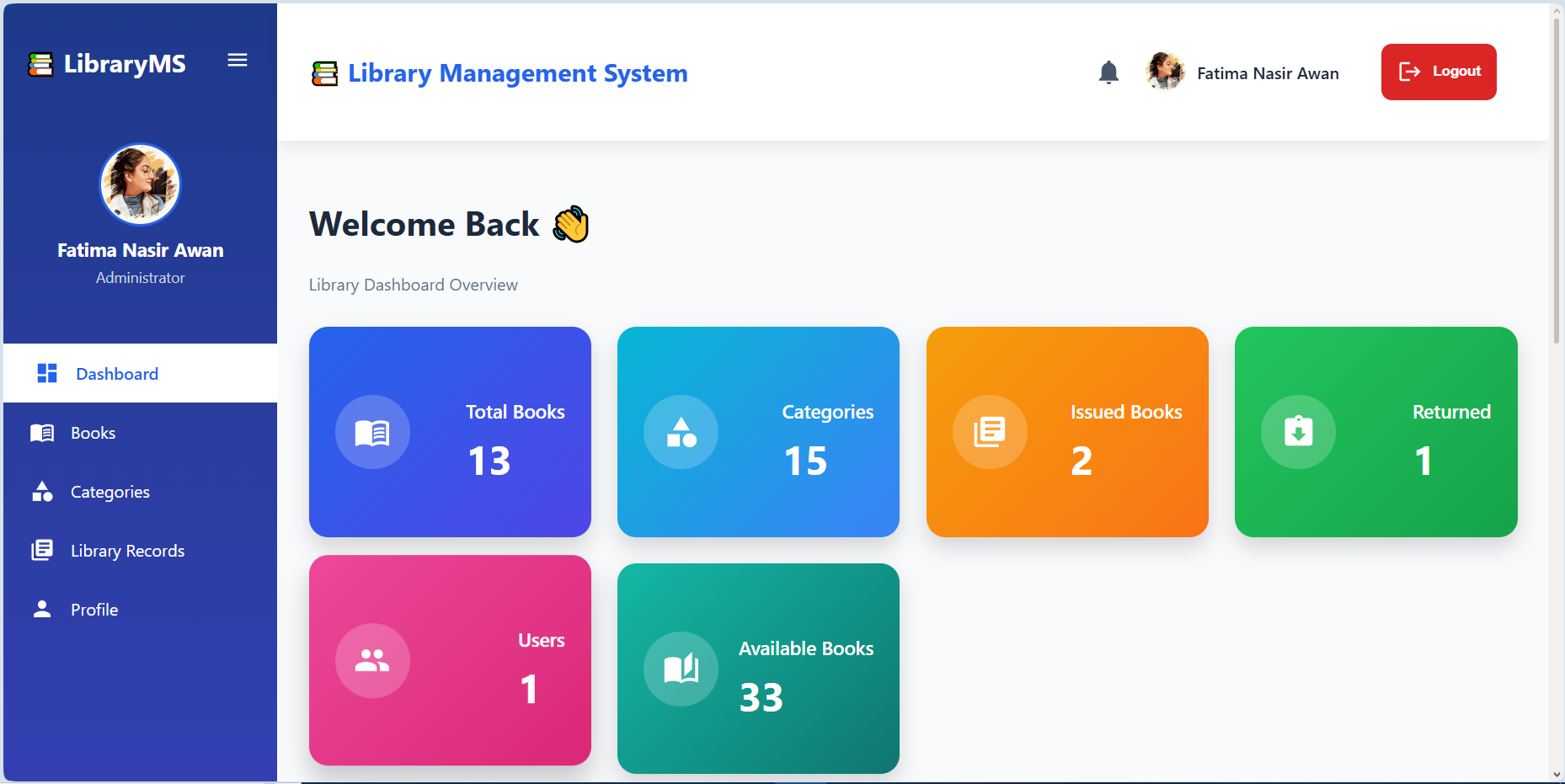The image size is (1565, 784).
Task: Click Library Dashboard Overview subtitle
Action: [x=414, y=285]
